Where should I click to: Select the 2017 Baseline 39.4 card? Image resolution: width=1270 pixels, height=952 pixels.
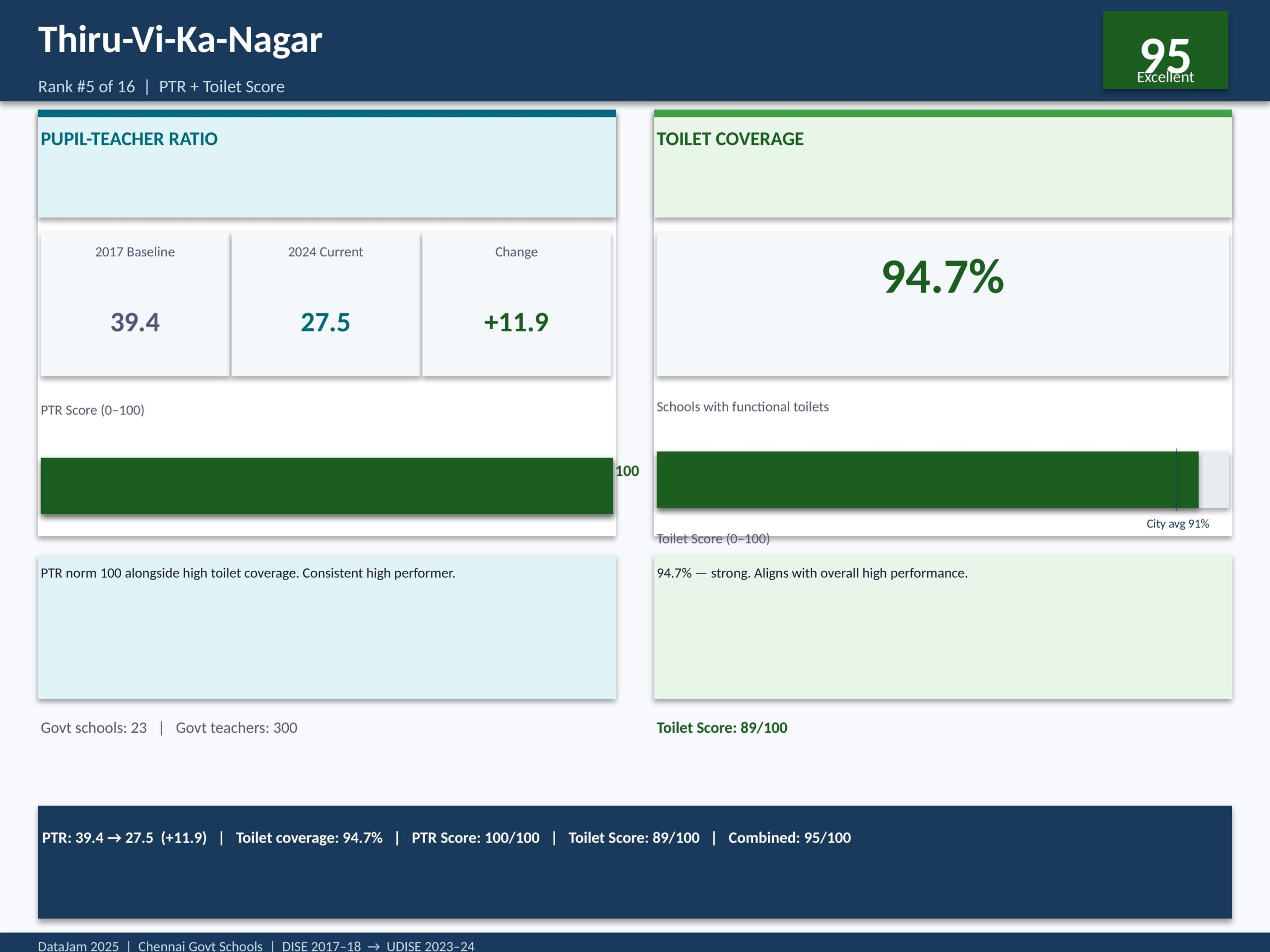pyautogui.click(x=135, y=304)
